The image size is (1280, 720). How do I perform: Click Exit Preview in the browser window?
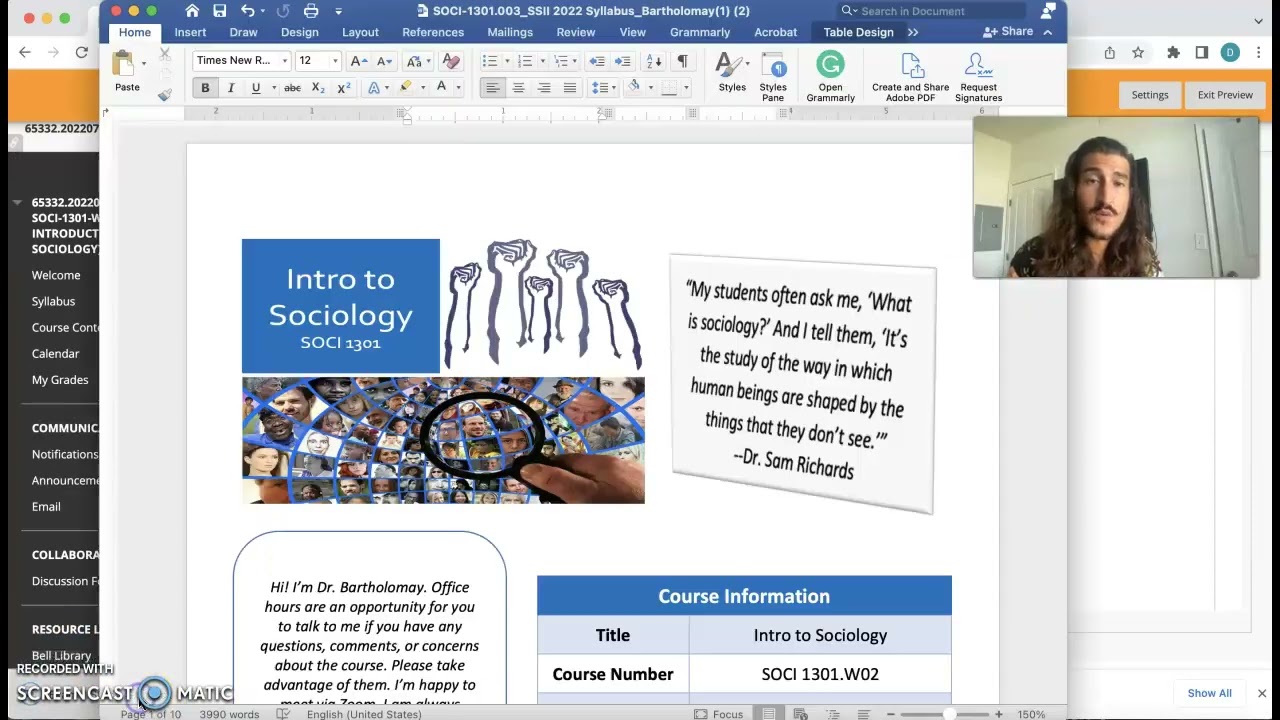pyautogui.click(x=1225, y=95)
